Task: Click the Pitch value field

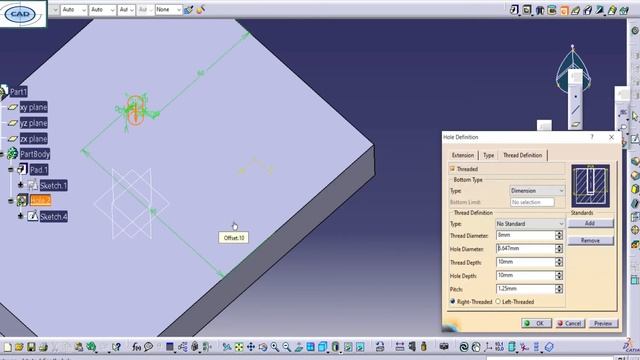Action: coord(525,289)
